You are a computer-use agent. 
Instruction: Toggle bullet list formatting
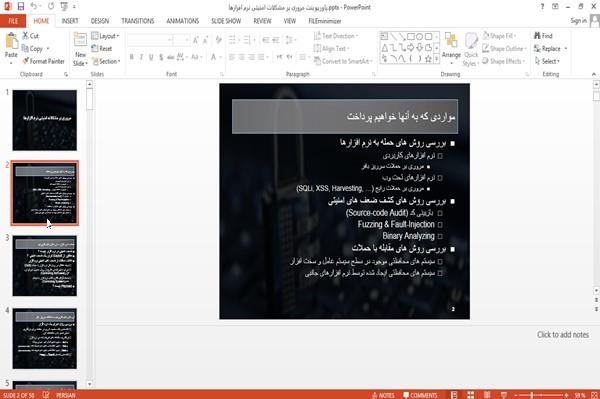233,40
